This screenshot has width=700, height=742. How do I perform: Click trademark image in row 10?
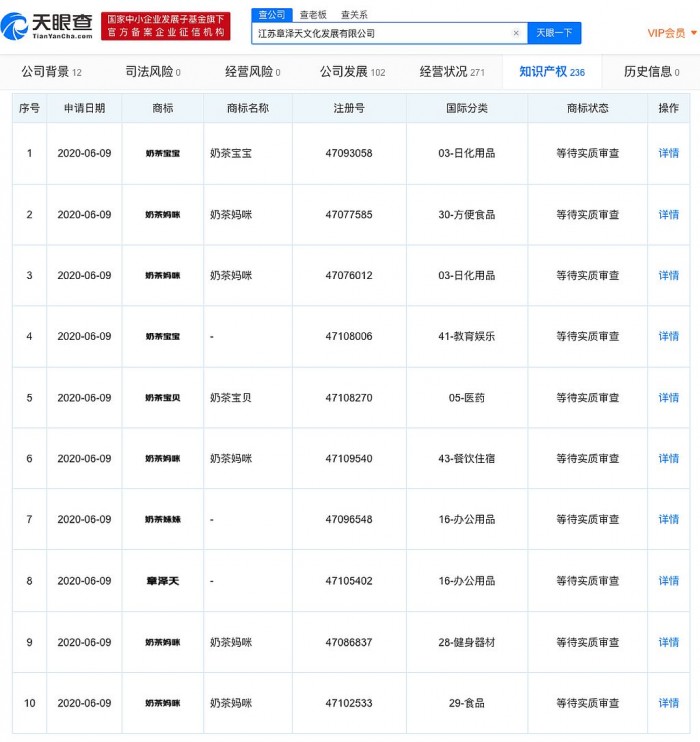pyautogui.click(x=163, y=703)
